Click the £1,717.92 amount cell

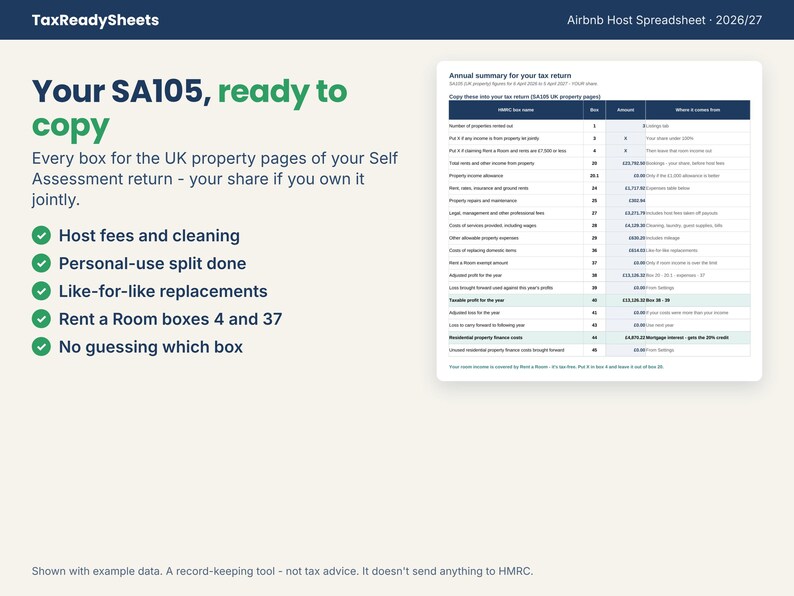pos(625,188)
